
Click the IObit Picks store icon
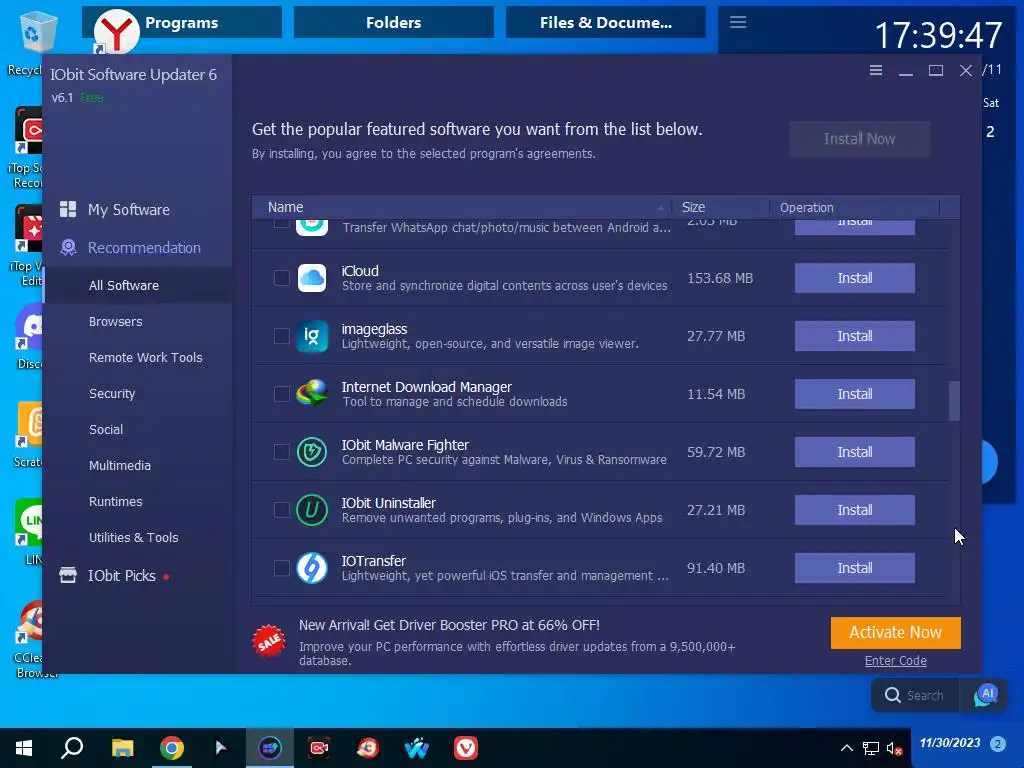[68, 575]
